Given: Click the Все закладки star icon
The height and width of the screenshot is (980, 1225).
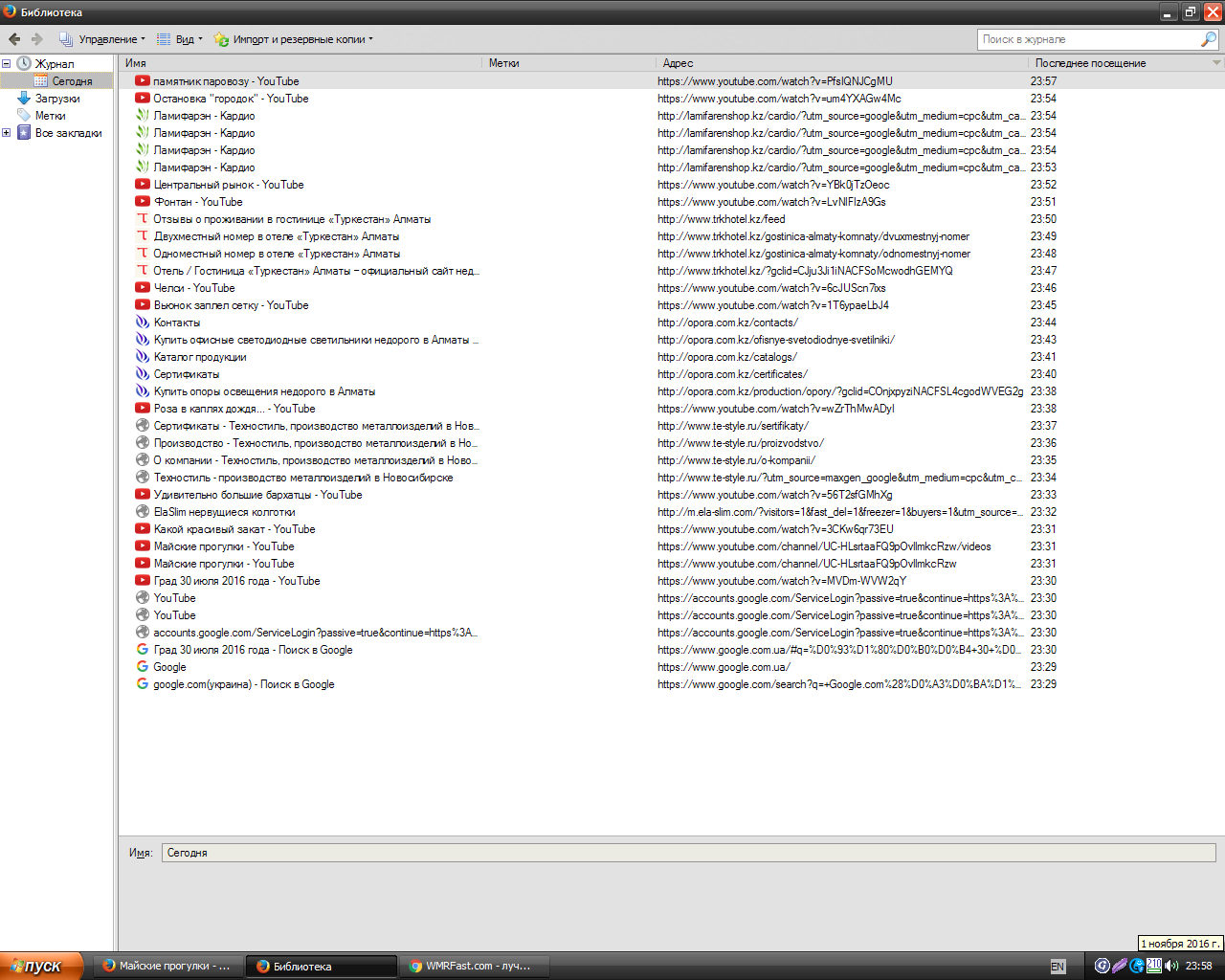Looking at the screenshot, I should click(24, 133).
